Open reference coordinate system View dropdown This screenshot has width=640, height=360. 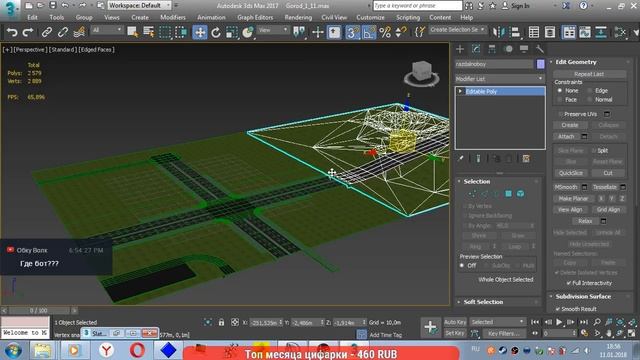pos(273,30)
